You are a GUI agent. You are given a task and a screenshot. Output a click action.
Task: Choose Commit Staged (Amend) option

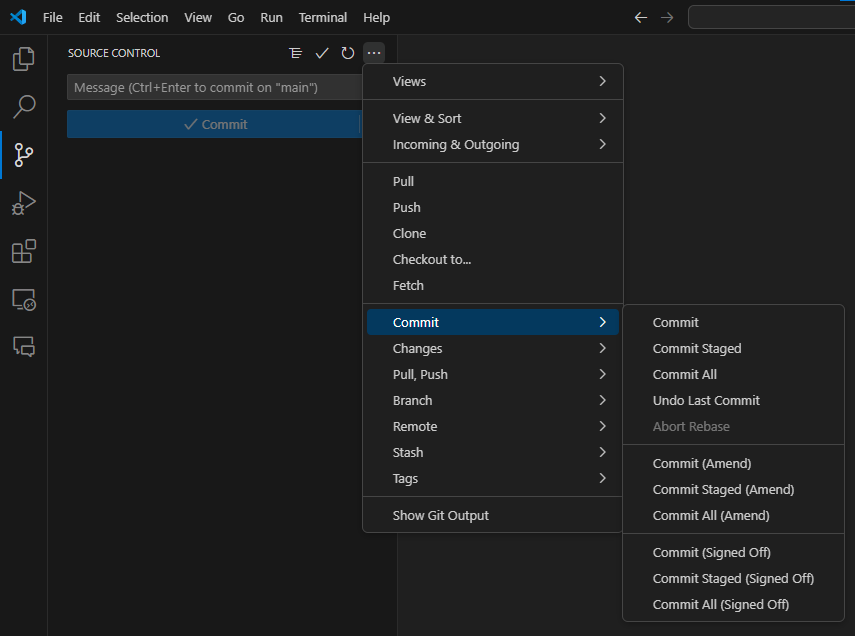point(723,489)
